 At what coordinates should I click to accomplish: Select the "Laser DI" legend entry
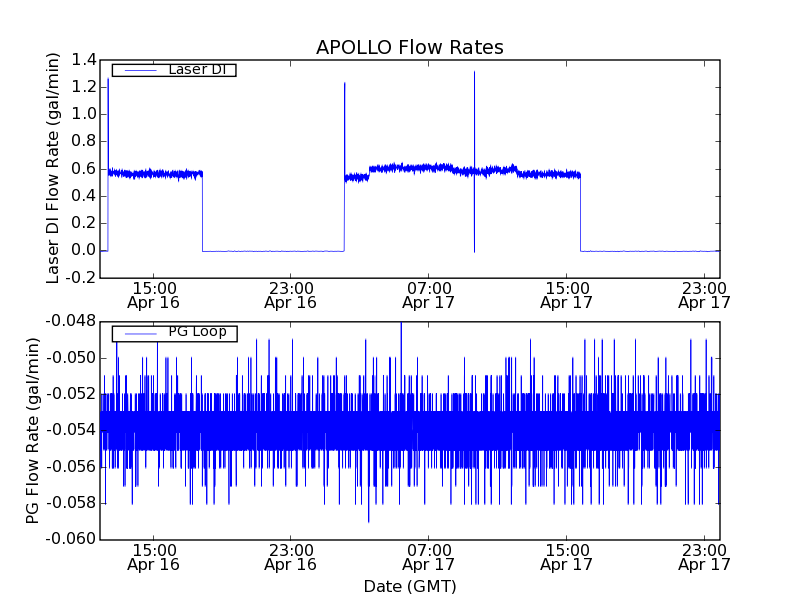tap(174, 69)
